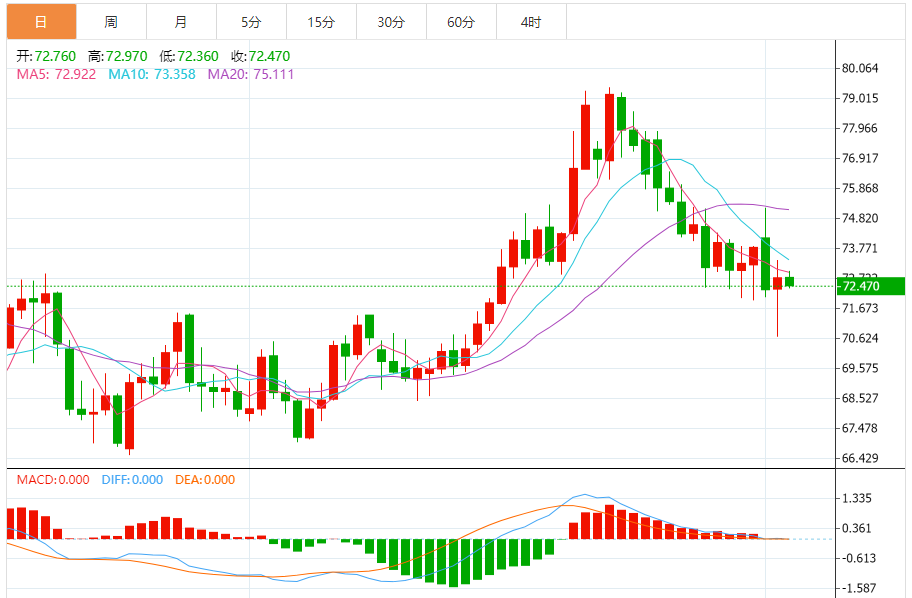Click the 0.361 MACD axis label
This screenshot has height=598, width=912.
tap(857, 528)
